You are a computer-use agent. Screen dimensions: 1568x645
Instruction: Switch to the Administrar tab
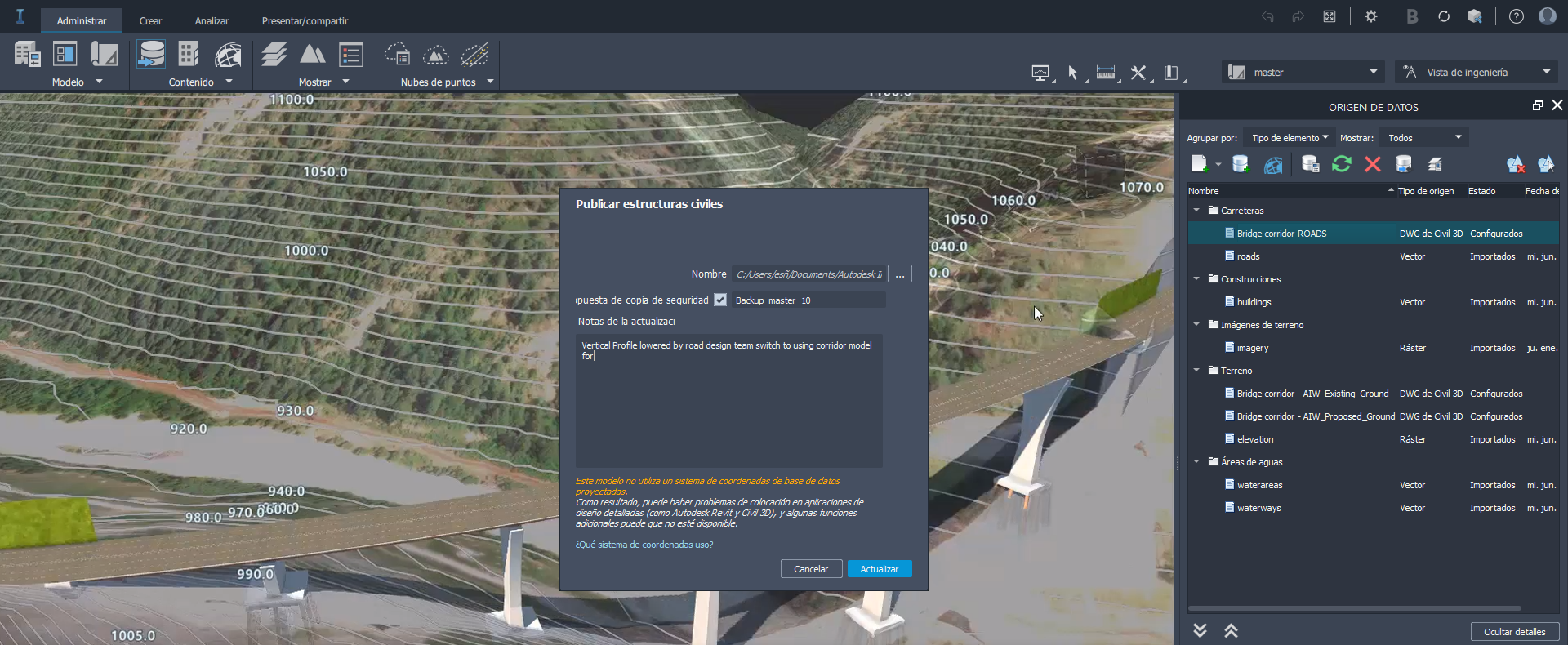tap(82, 20)
